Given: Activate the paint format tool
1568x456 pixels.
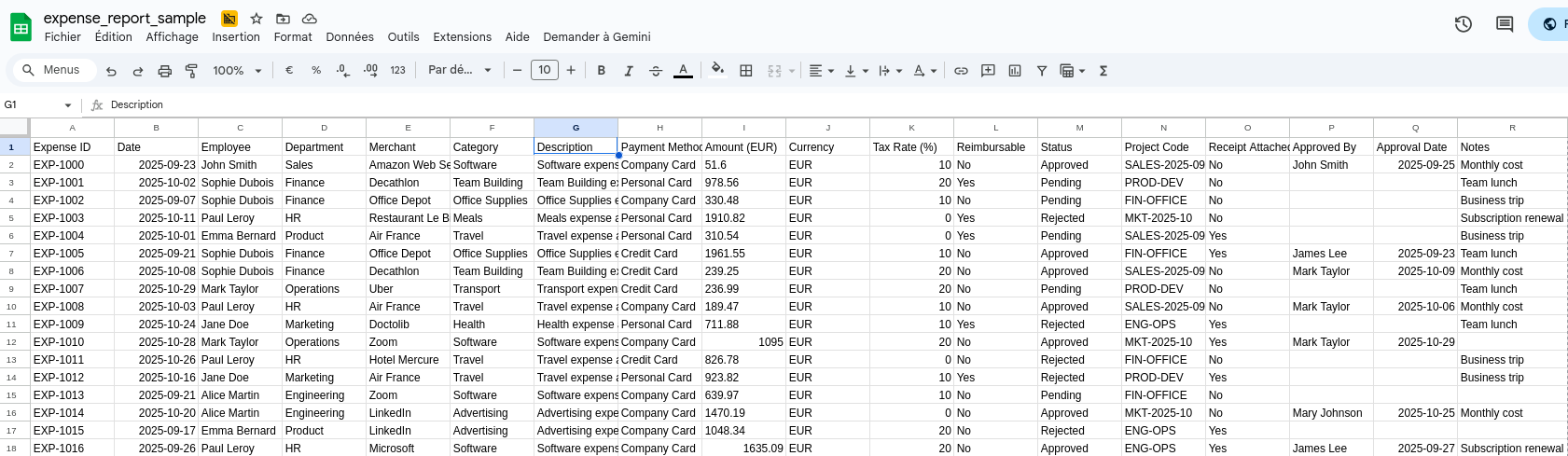Looking at the screenshot, I should 191,71.
